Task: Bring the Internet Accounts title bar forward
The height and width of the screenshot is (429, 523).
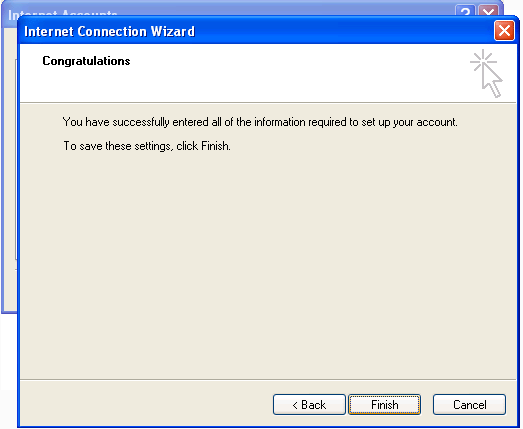Action: (x=233, y=8)
